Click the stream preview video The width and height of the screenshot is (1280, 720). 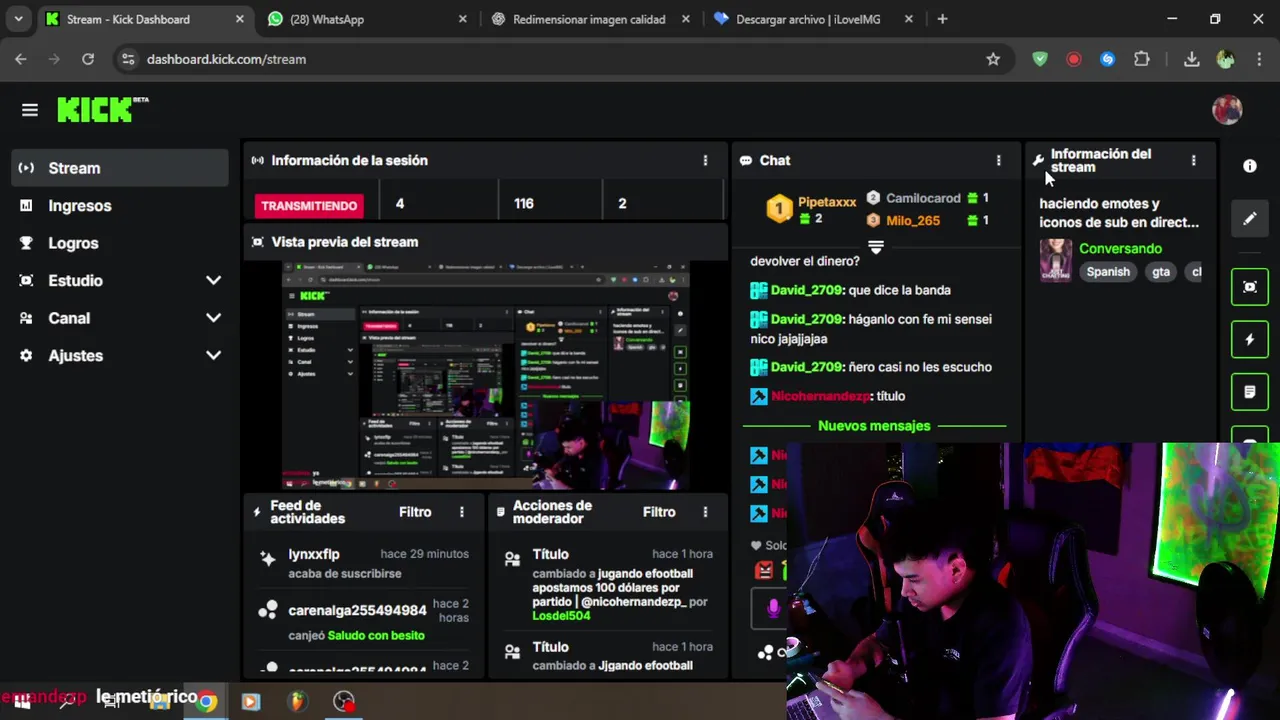point(486,376)
